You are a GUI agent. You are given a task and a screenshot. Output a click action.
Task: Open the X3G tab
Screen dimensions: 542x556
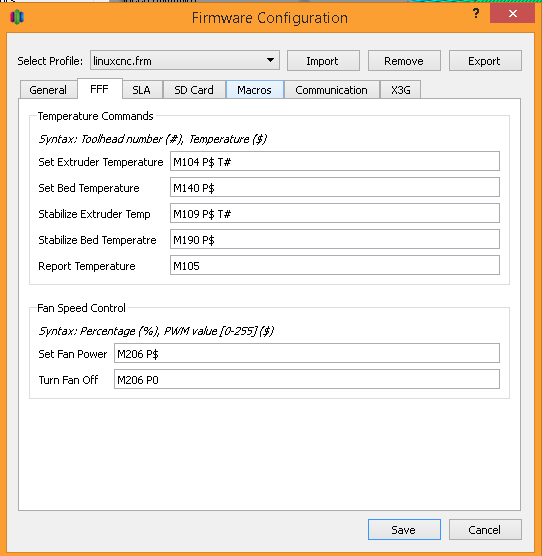[x=401, y=90]
